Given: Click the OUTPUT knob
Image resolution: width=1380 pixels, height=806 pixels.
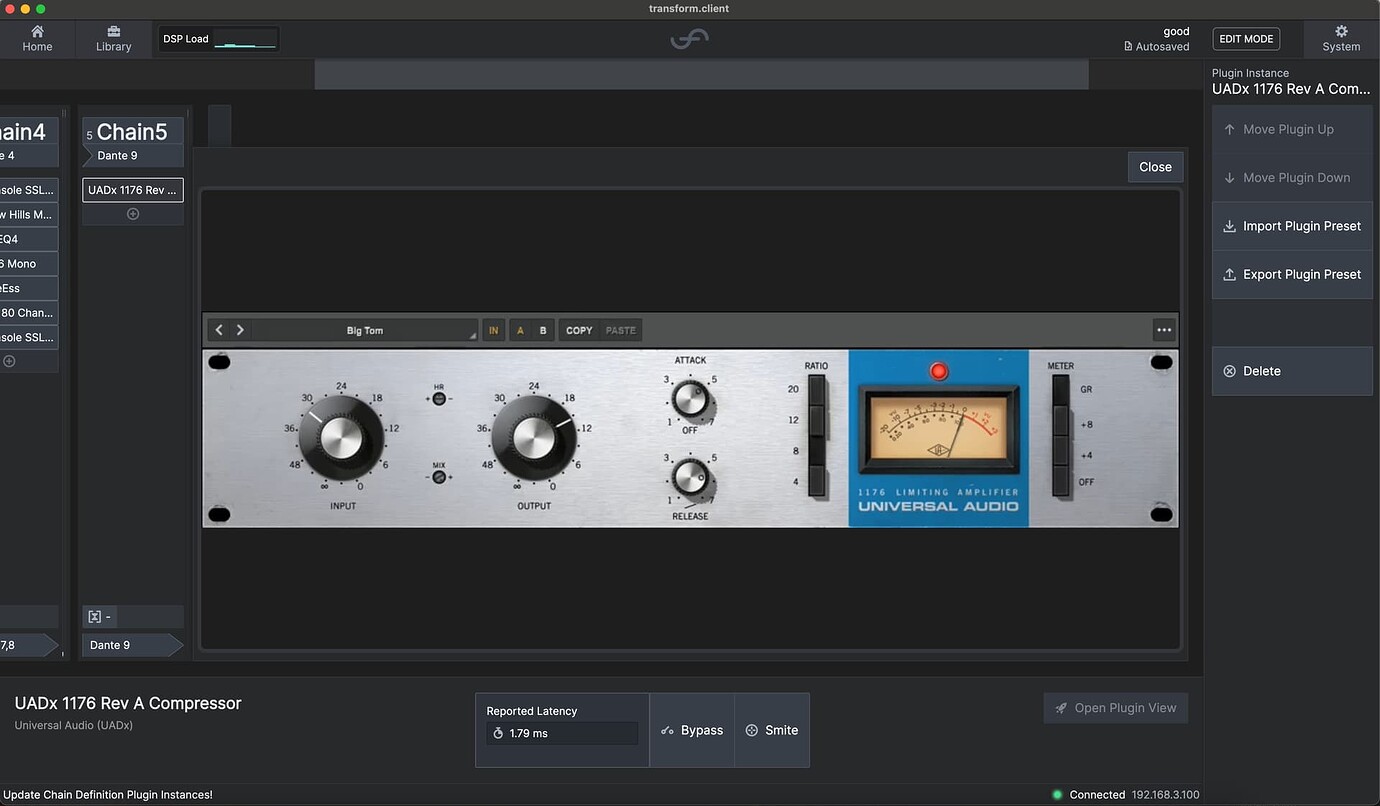Looking at the screenshot, I should coord(533,439).
